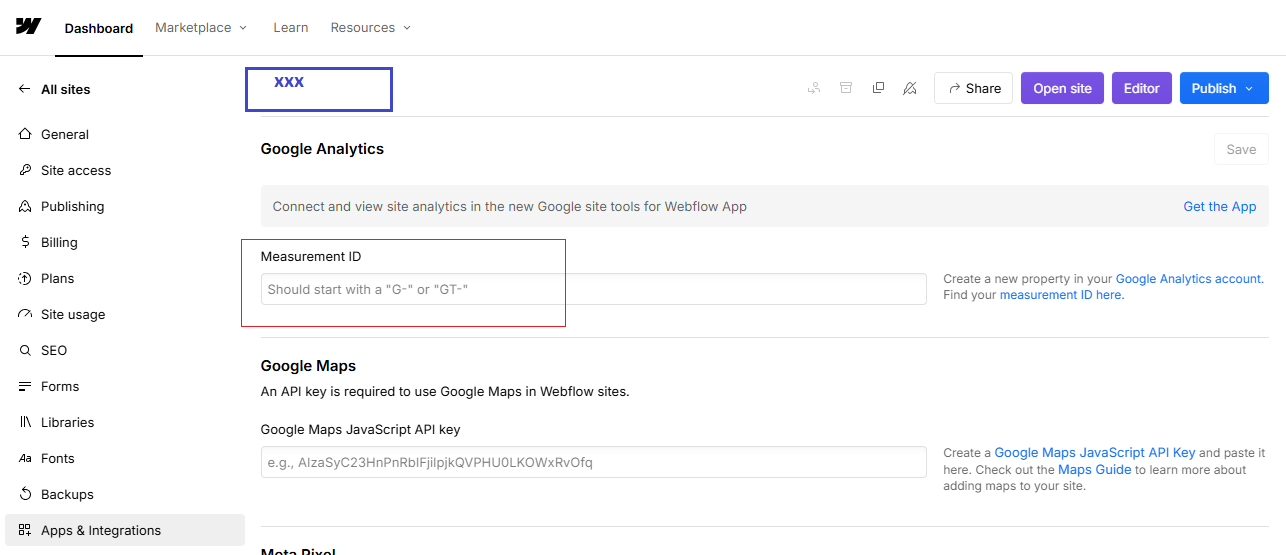Image resolution: width=1286 pixels, height=555 pixels.
Task: Open SEO settings label
Action: coord(54,350)
